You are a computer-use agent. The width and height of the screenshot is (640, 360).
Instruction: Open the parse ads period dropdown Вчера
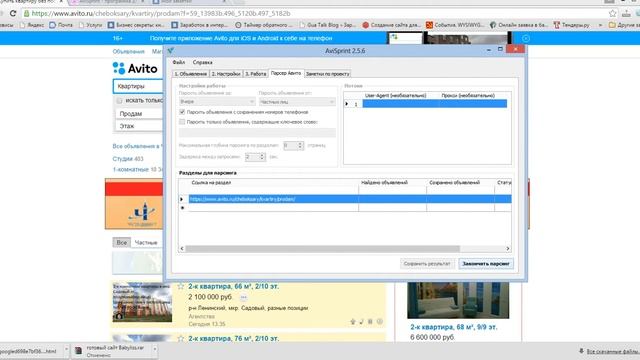(217, 101)
